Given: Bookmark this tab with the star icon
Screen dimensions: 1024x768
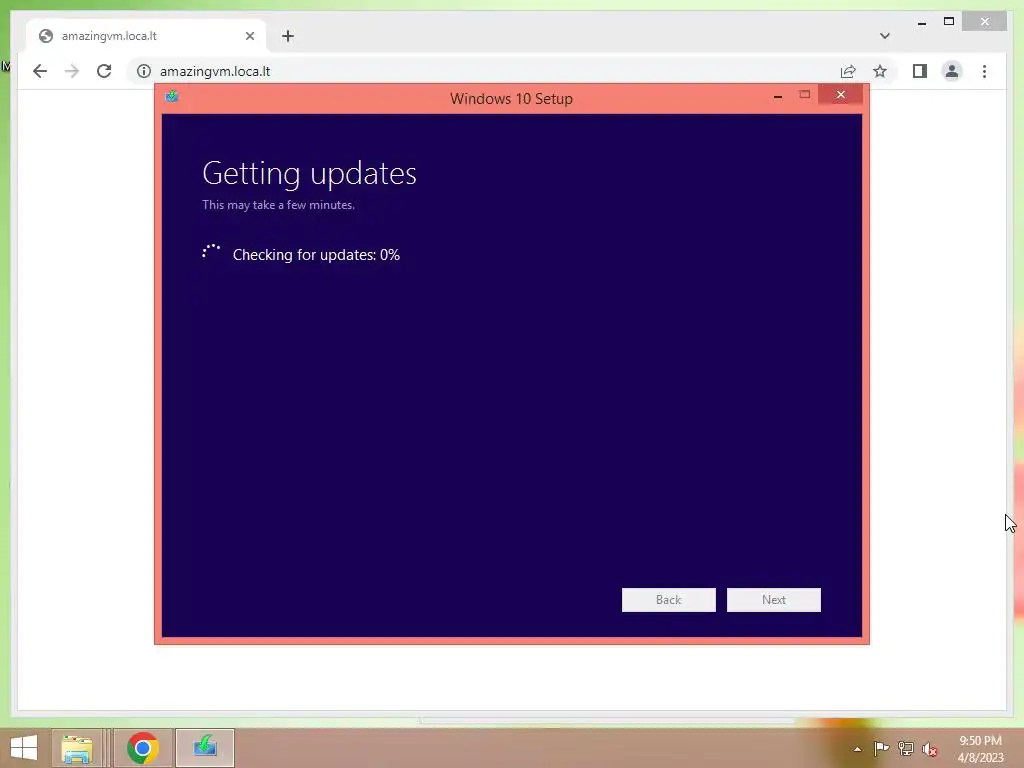Looking at the screenshot, I should point(880,71).
